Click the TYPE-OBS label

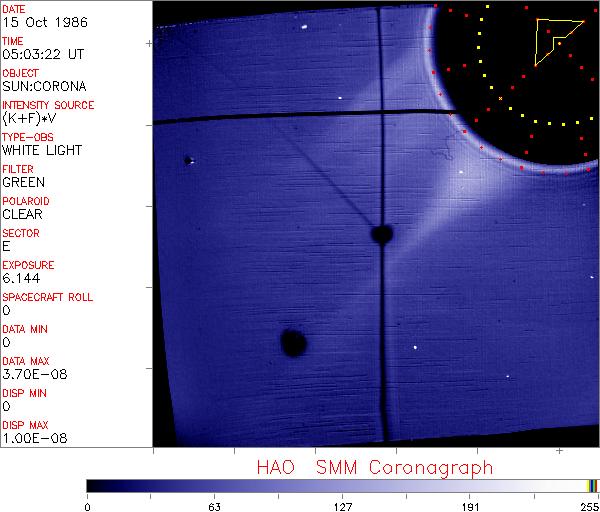(28, 137)
